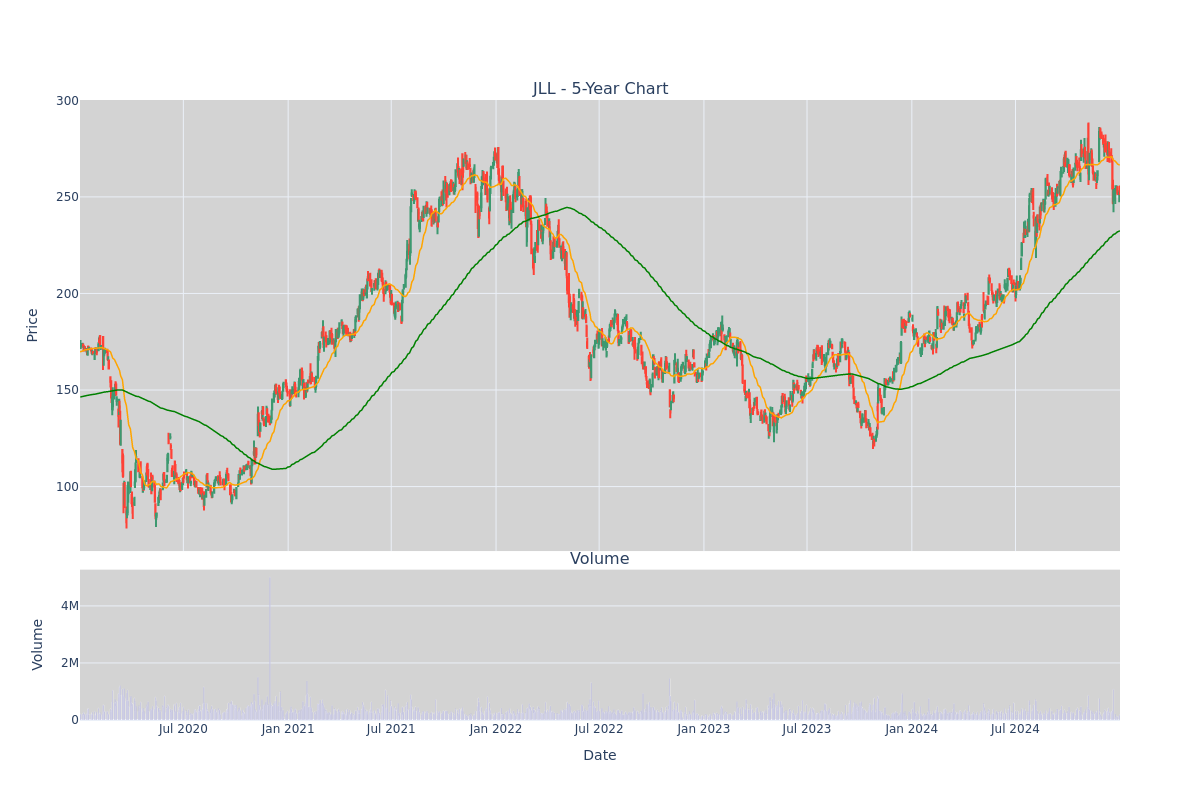Click the 100 price axis label
Image resolution: width=1200 pixels, height=800 pixels.
[67, 487]
